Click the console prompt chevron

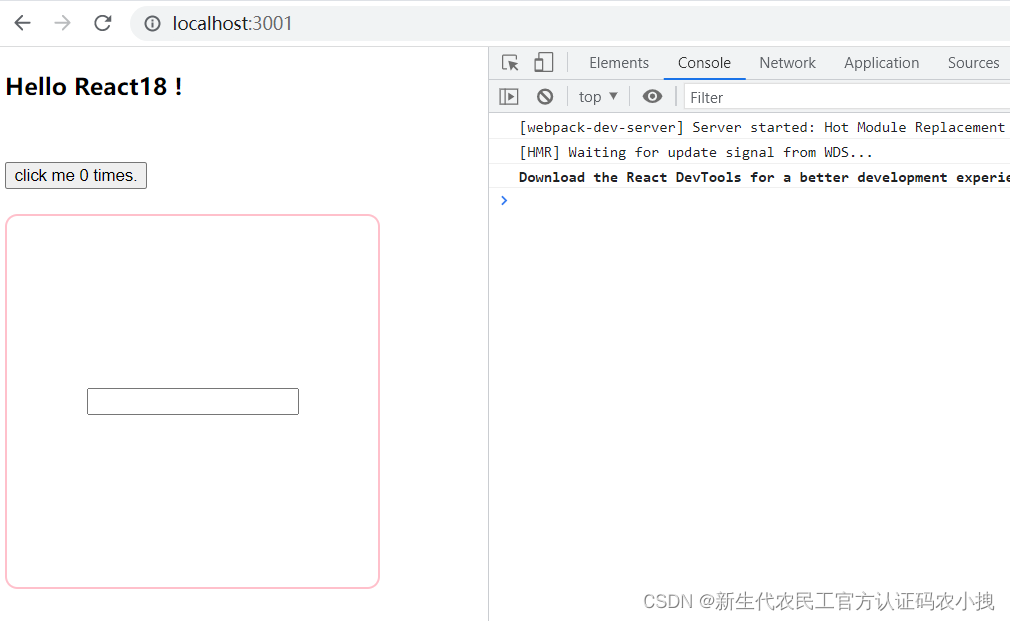pyautogui.click(x=504, y=201)
